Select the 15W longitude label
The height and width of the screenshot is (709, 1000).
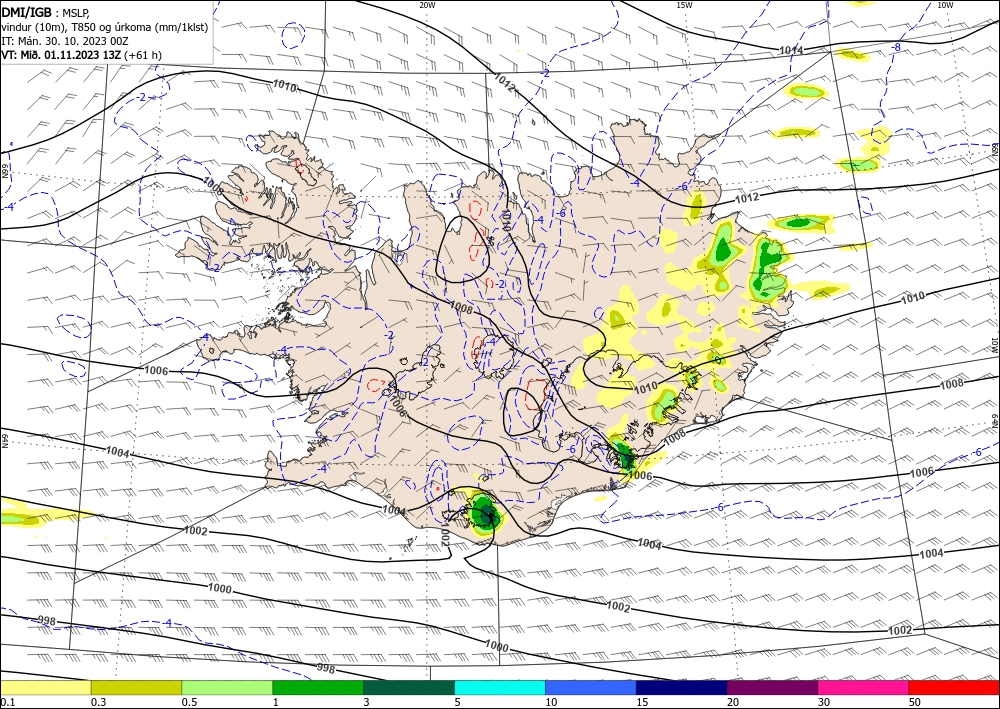684,5
